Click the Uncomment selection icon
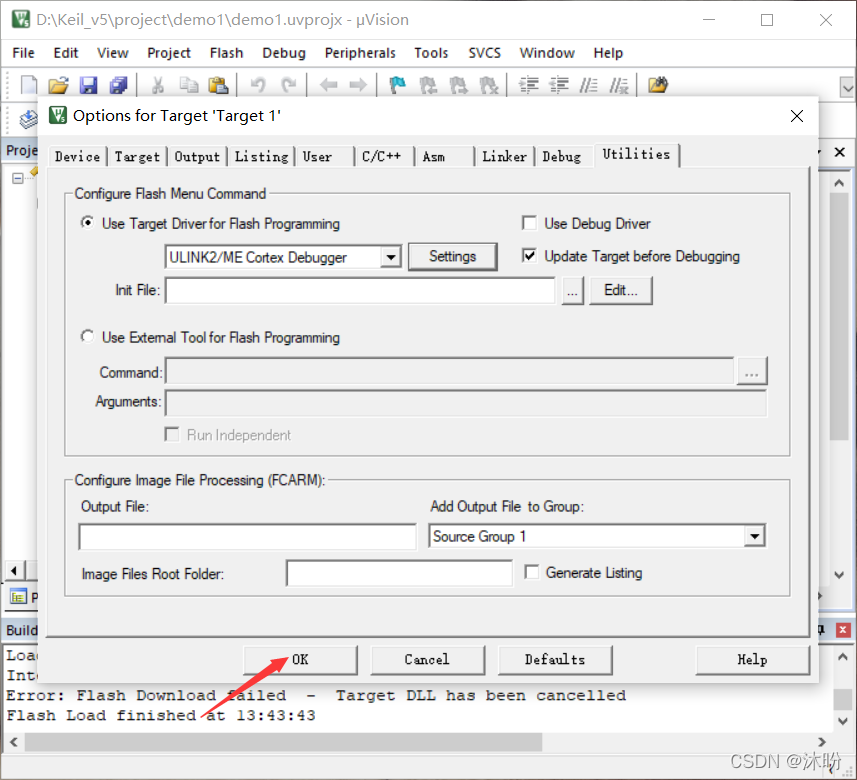Screen dimensions: 857x780 point(619,85)
